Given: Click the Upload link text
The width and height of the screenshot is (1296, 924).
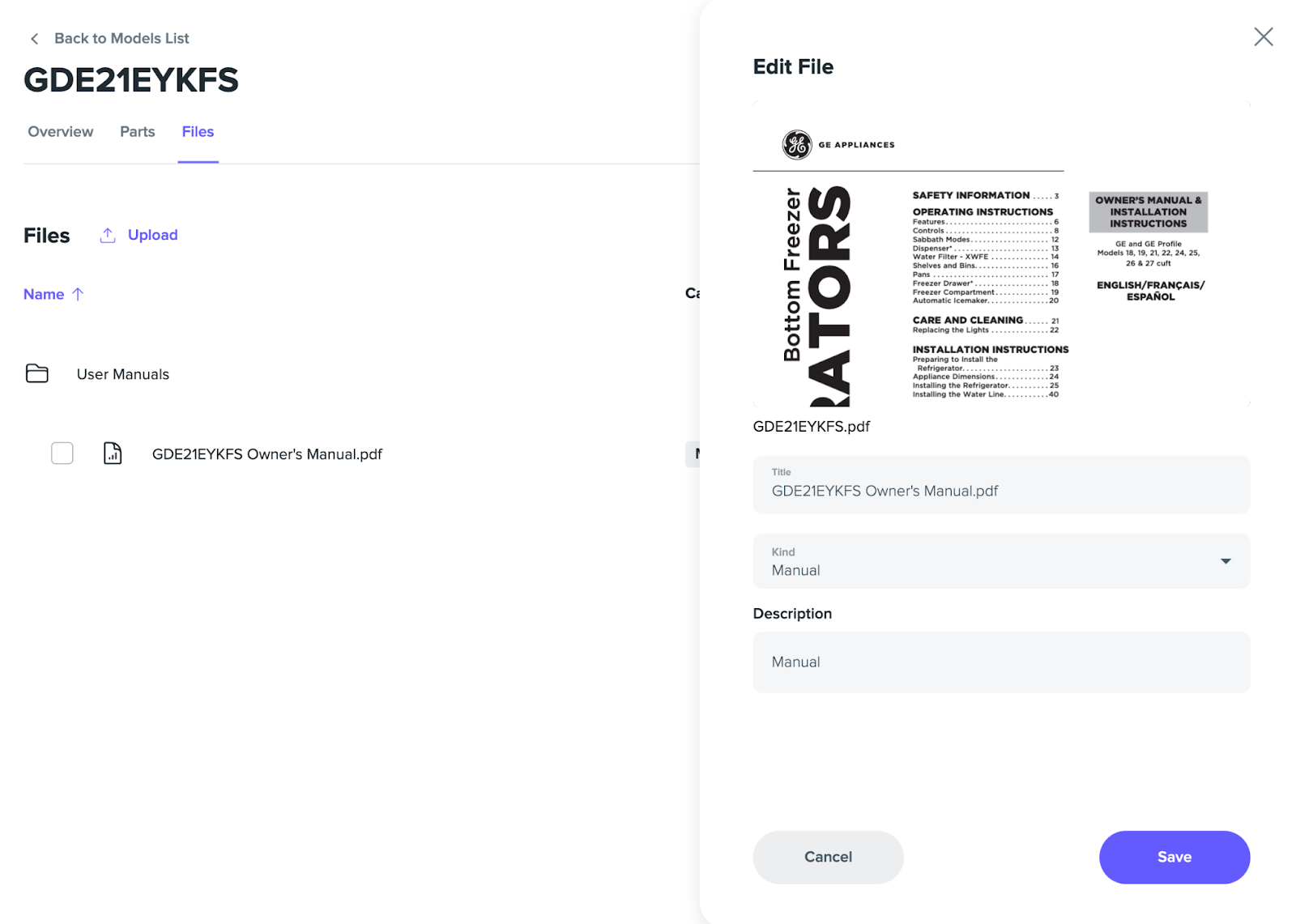Looking at the screenshot, I should click(152, 235).
